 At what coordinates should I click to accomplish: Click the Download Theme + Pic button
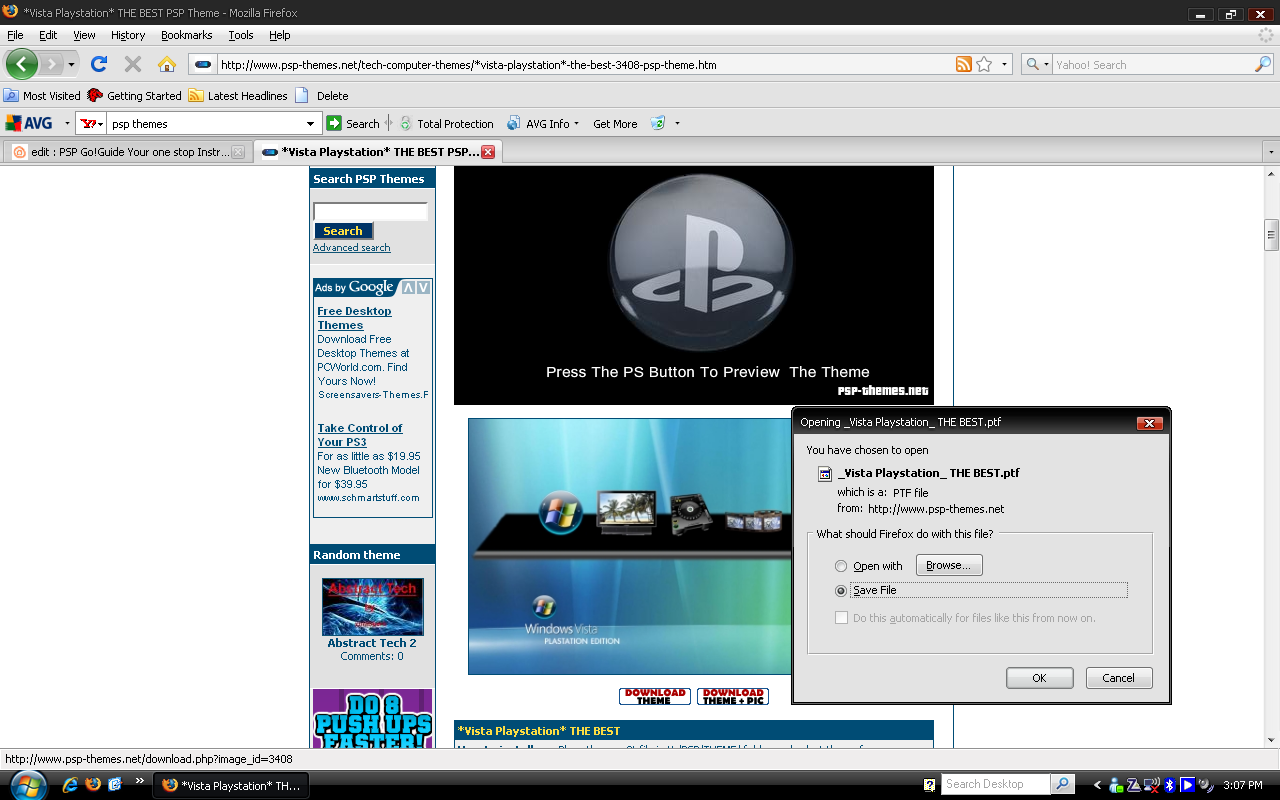pyautogui.click(x=733, y=696)
